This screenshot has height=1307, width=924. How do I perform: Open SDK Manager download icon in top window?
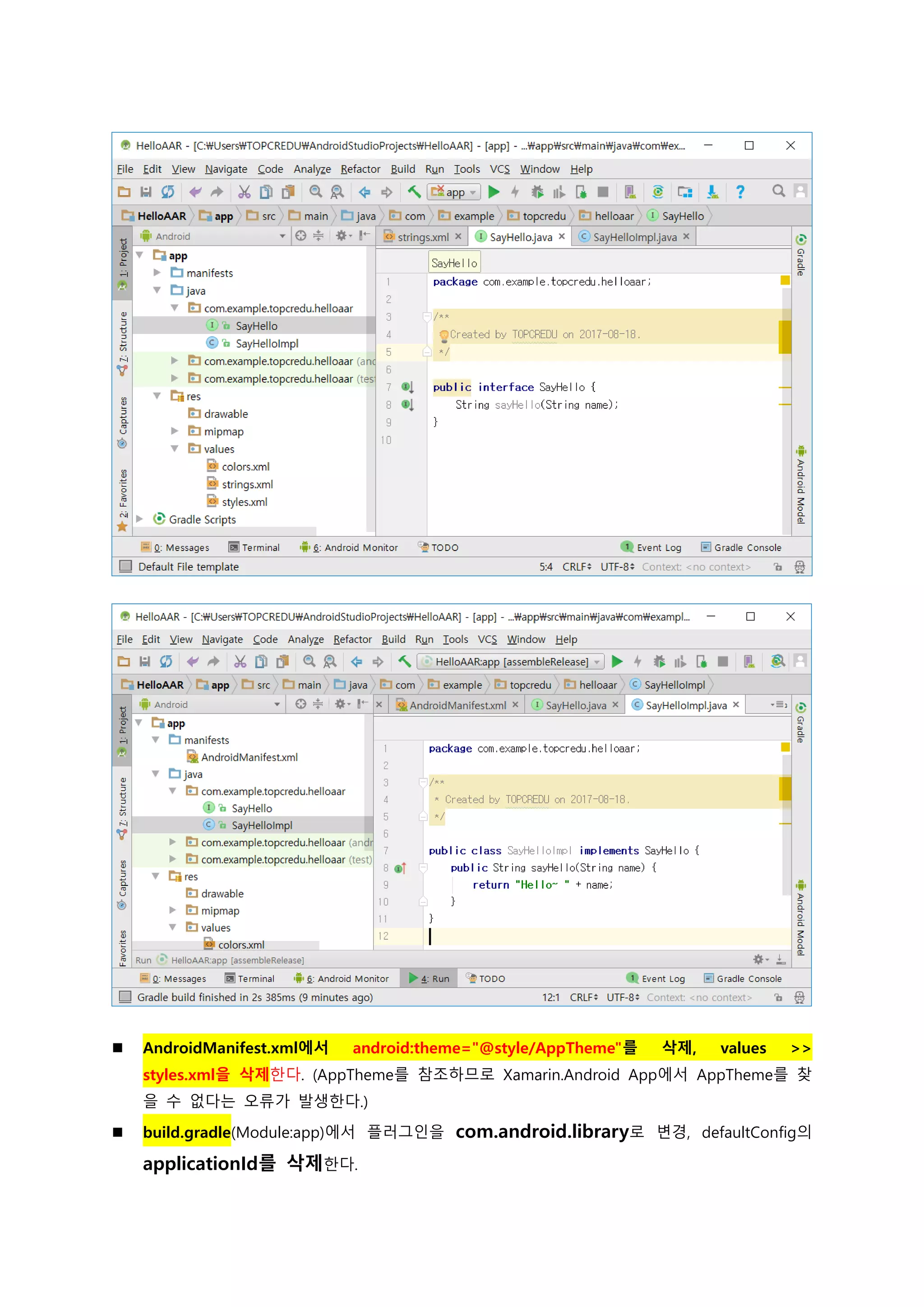tap(712, 192)
